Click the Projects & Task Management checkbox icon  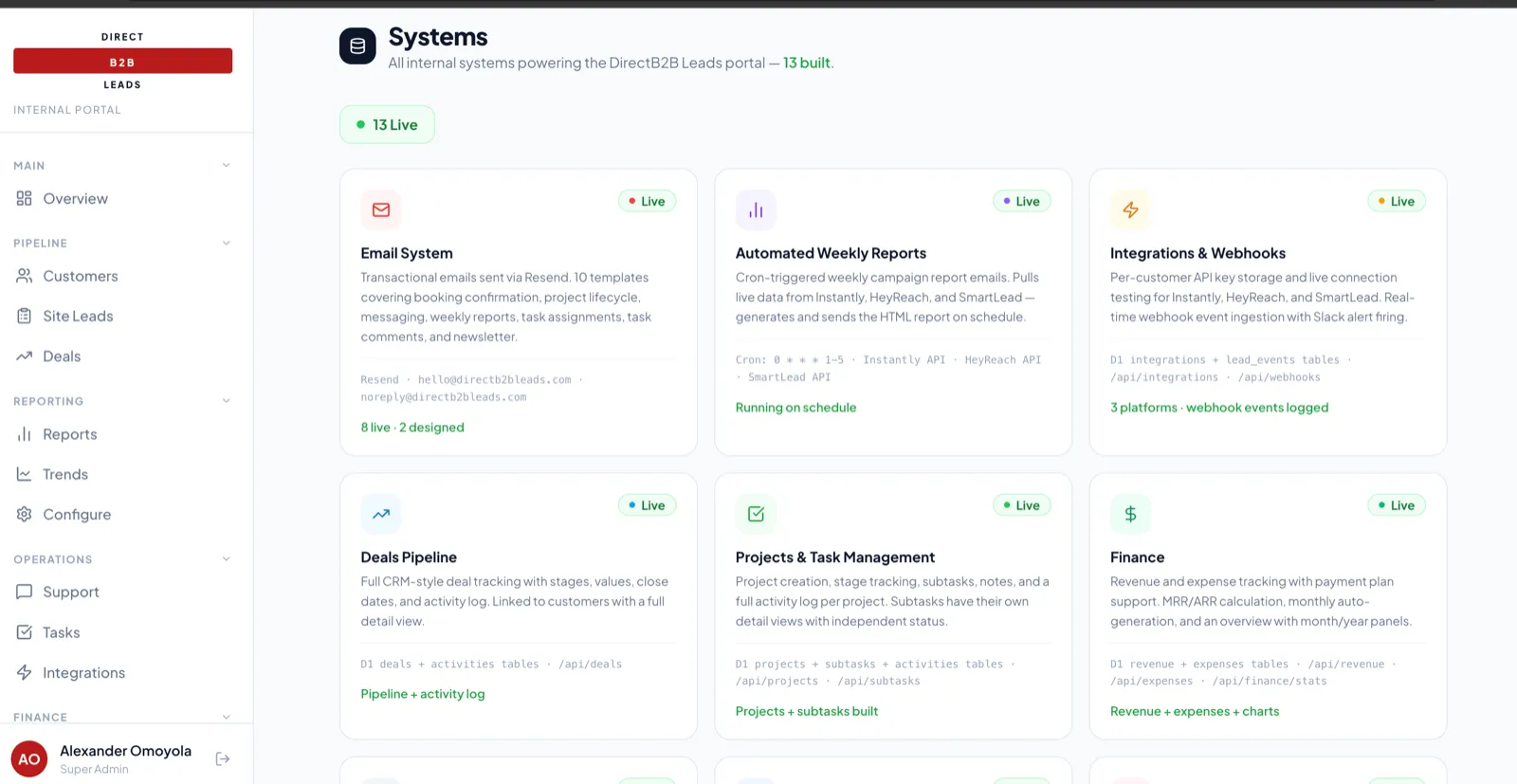pos(756,514)
